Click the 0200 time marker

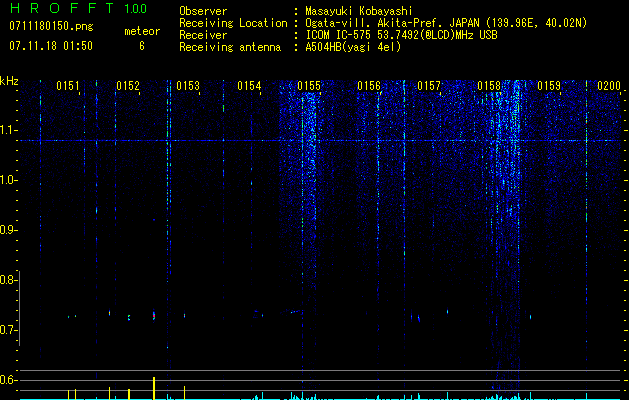[609, 86]
